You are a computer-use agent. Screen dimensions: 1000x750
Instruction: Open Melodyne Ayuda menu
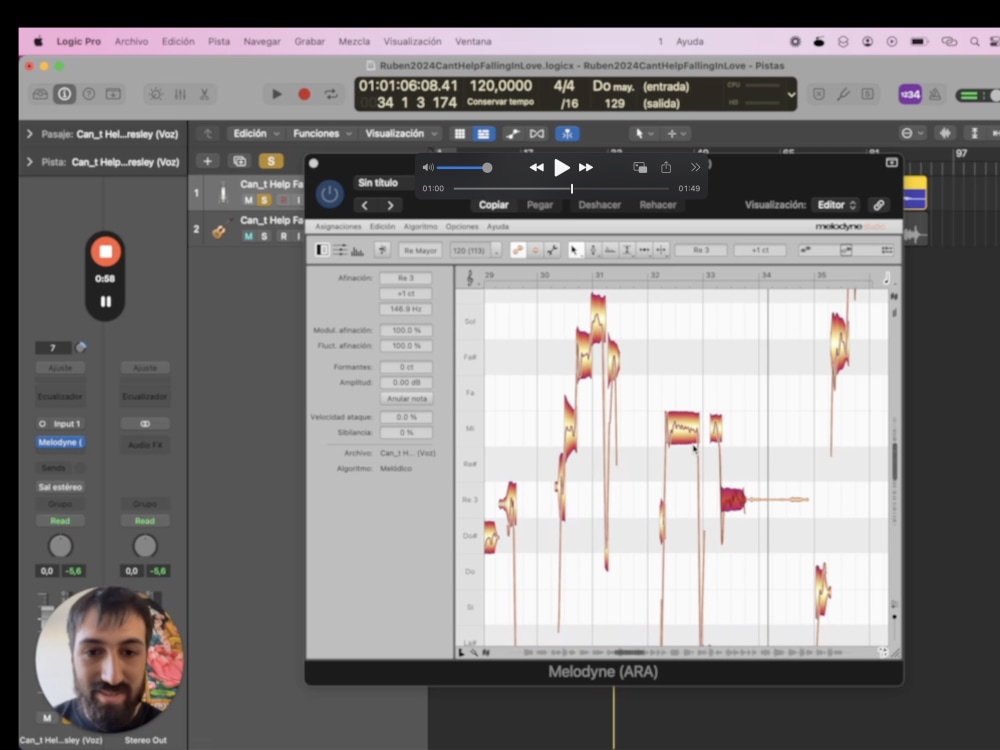click(498, 226)
